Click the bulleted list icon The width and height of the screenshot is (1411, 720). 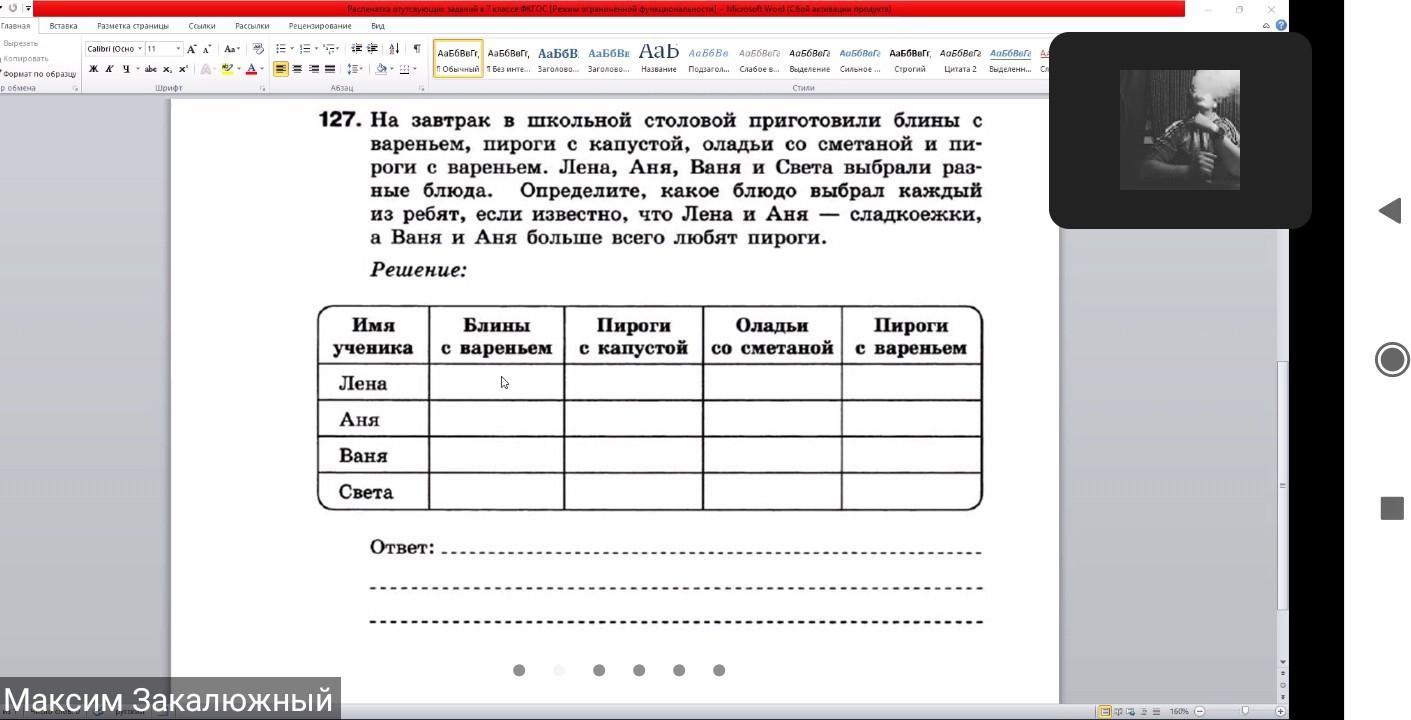281,49
